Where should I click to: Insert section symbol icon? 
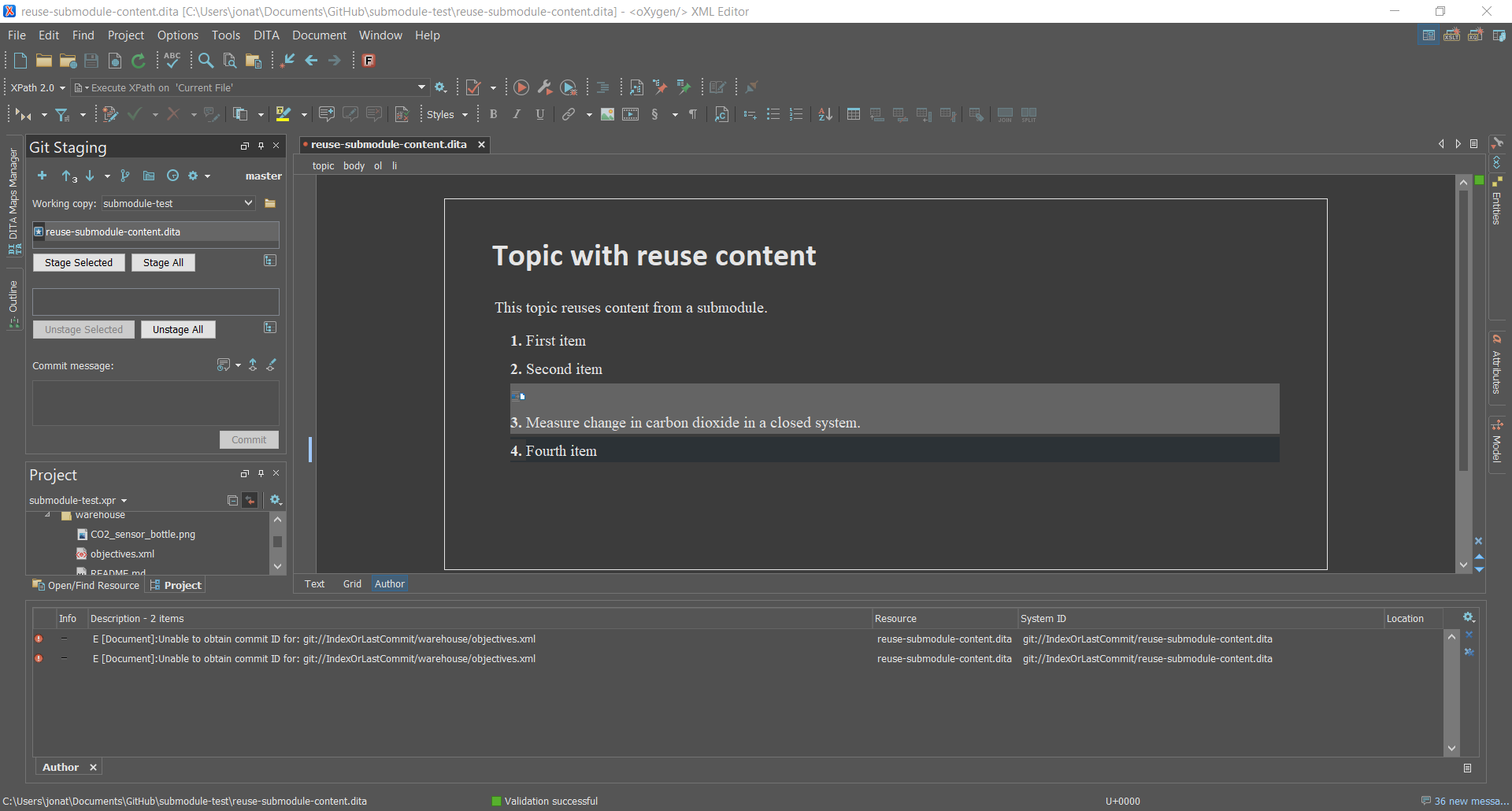pos(655,114)
